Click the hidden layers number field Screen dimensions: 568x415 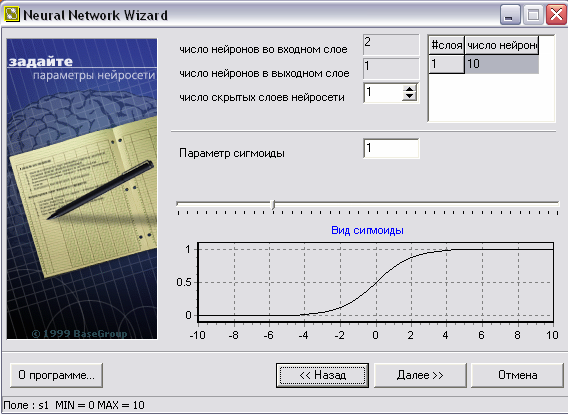[383, 93]
